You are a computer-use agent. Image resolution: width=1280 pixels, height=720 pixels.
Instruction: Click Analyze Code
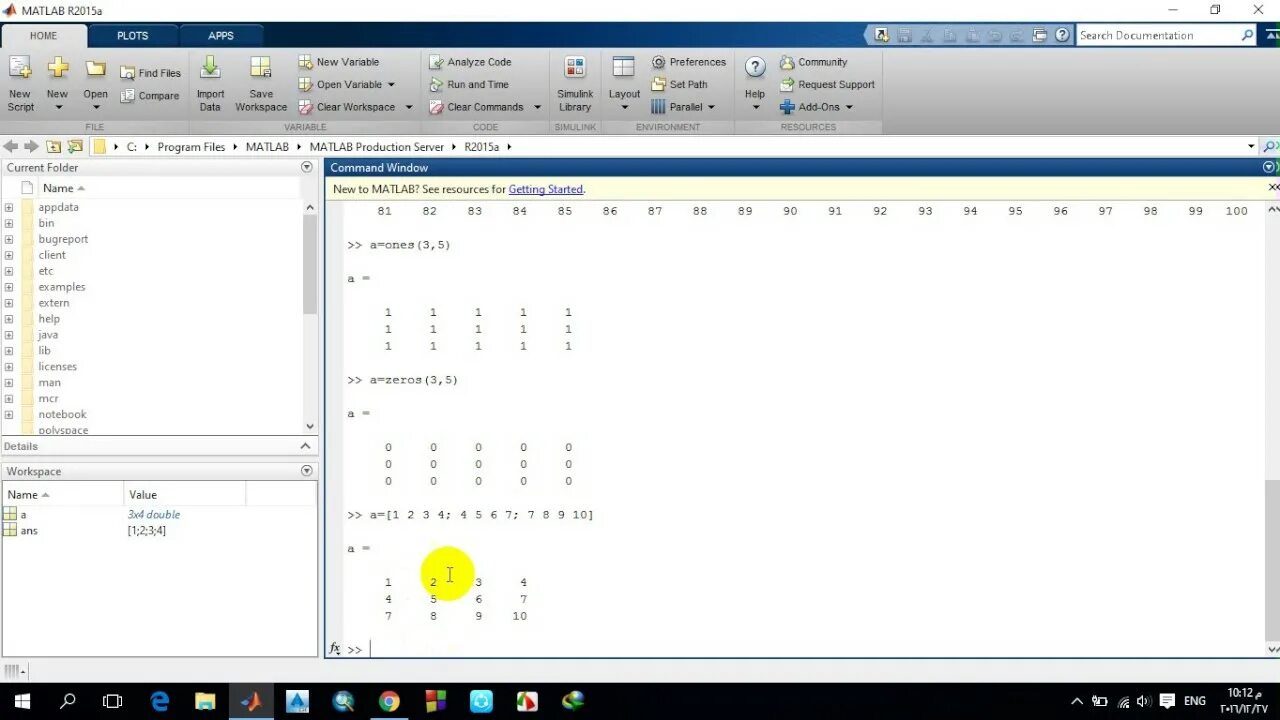[470, 62]
